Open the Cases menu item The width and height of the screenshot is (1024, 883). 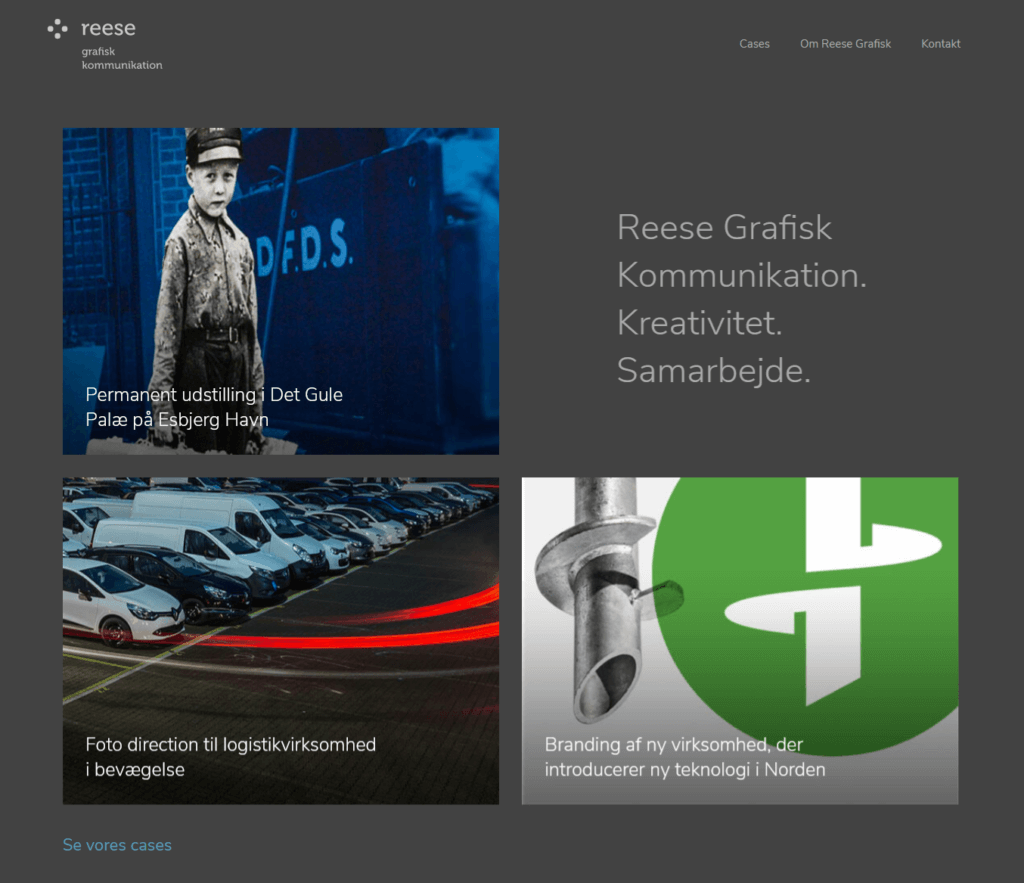coord(754,44)
